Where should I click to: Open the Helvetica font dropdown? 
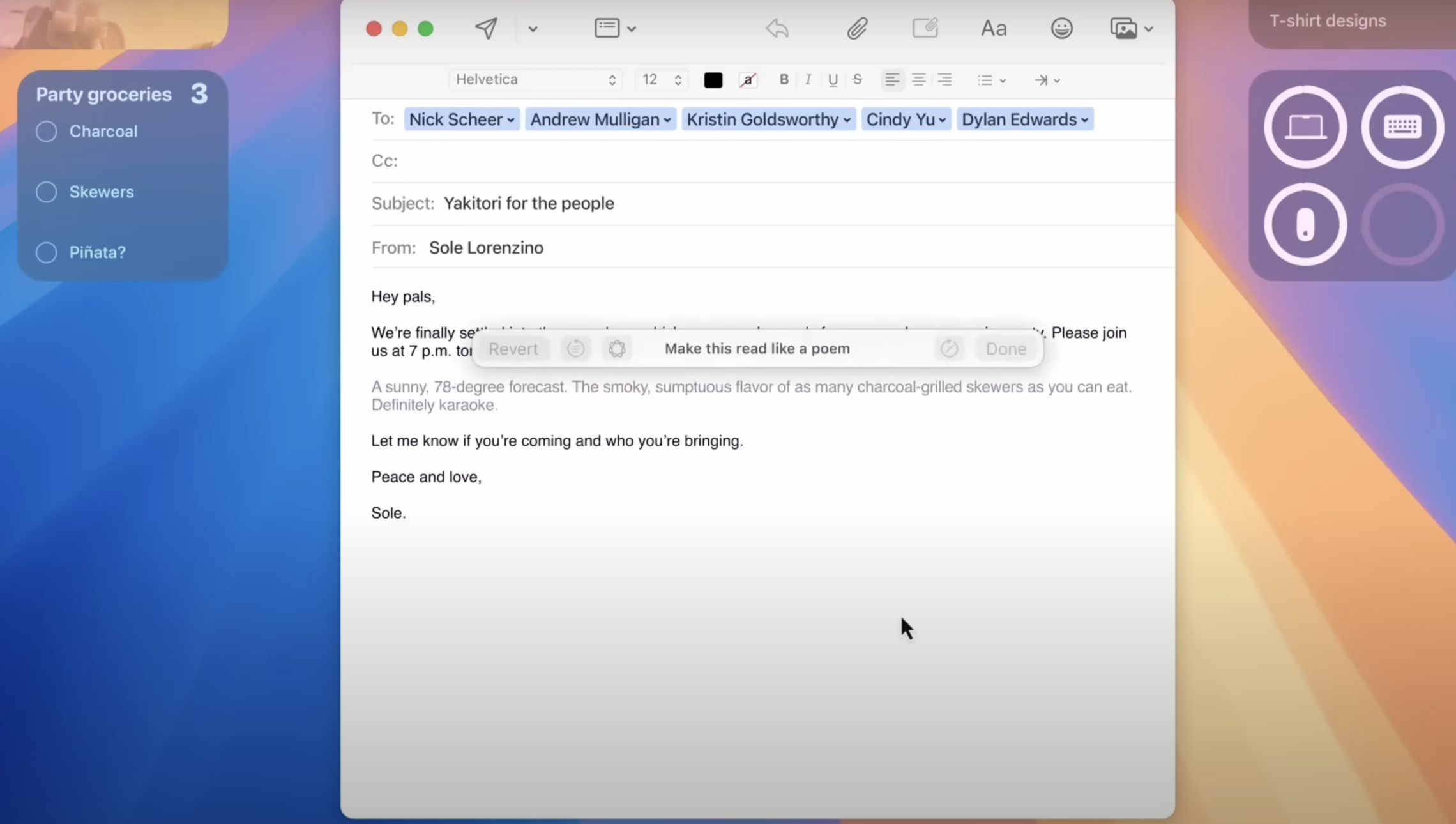(x=535, y=79)
